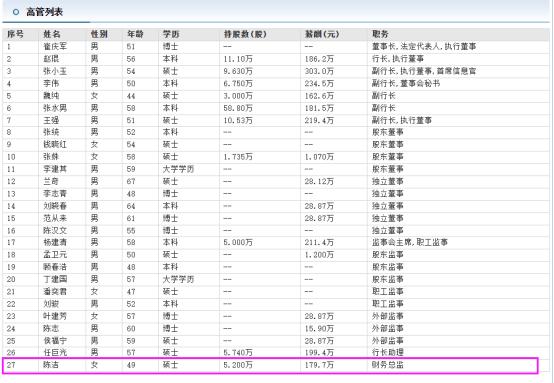
Task: Click the 序号 column header
Action: click(x=16, y=34)
